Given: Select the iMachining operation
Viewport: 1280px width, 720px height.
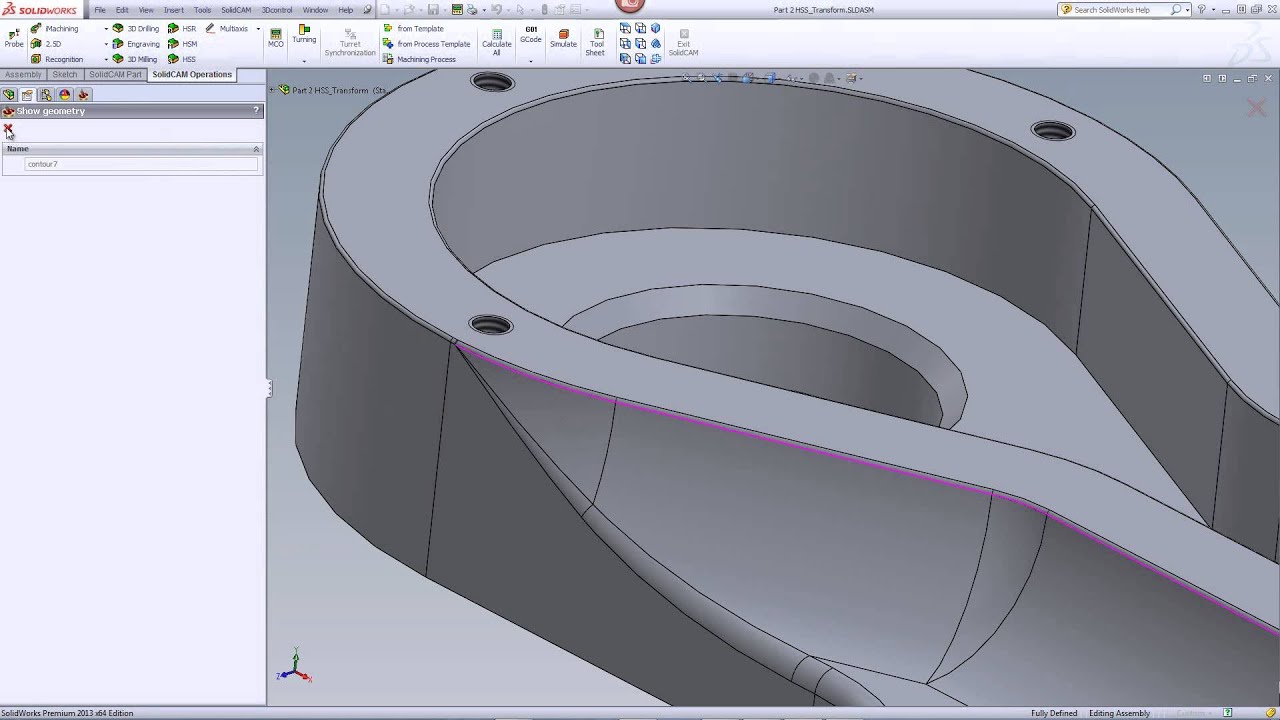Looking at the screenshot, I should [x=54, y=28].
